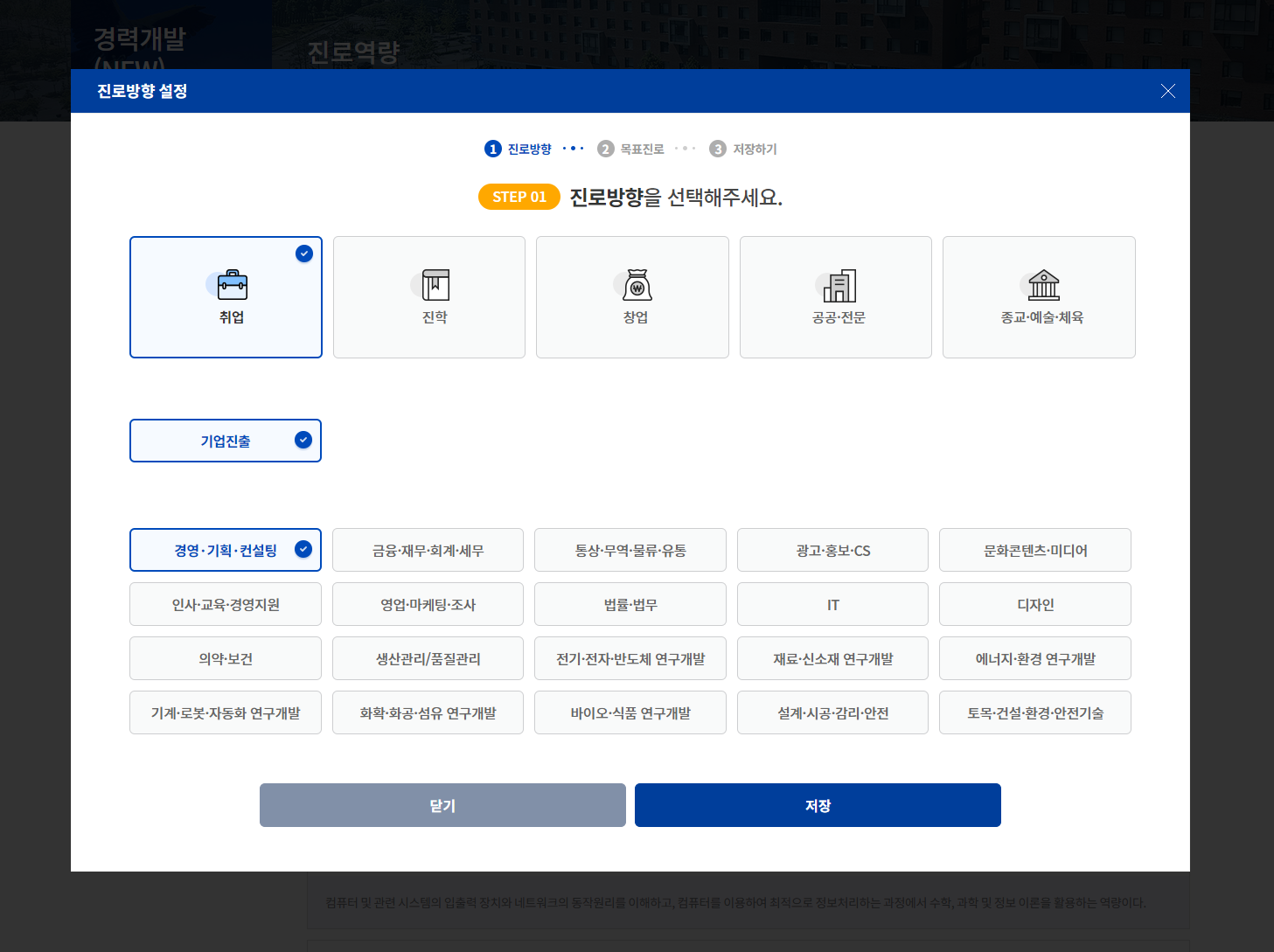Image resolution: width=1274 pixels, height=952 pixels.
Task: Click the STEP 01 badge
Action: click(x=519, y=197)
